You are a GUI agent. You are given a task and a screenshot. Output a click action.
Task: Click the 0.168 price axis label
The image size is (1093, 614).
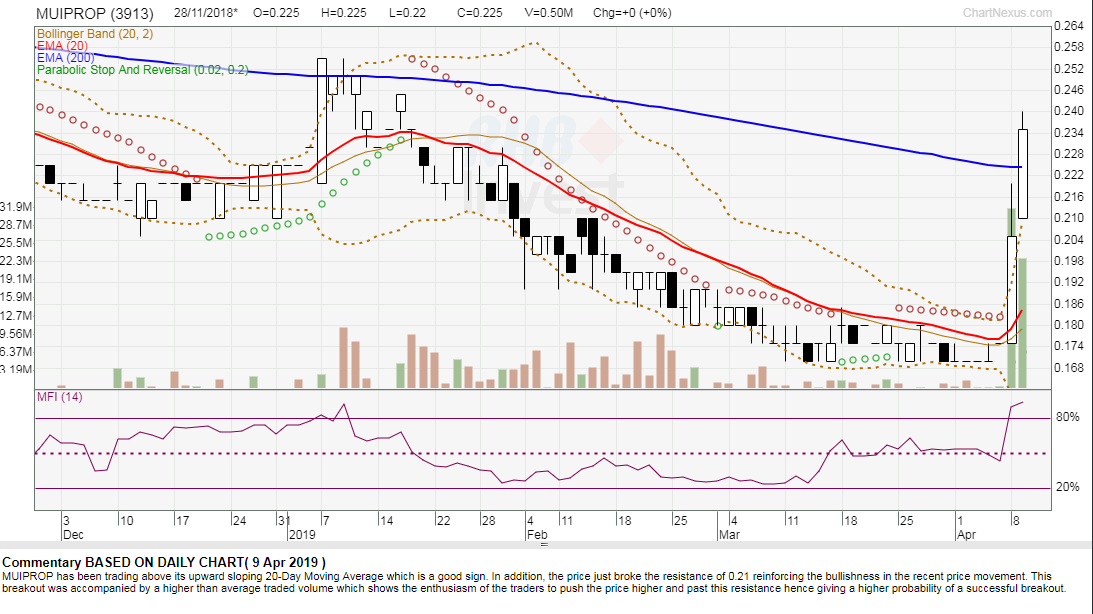(x=1069, y=367)
